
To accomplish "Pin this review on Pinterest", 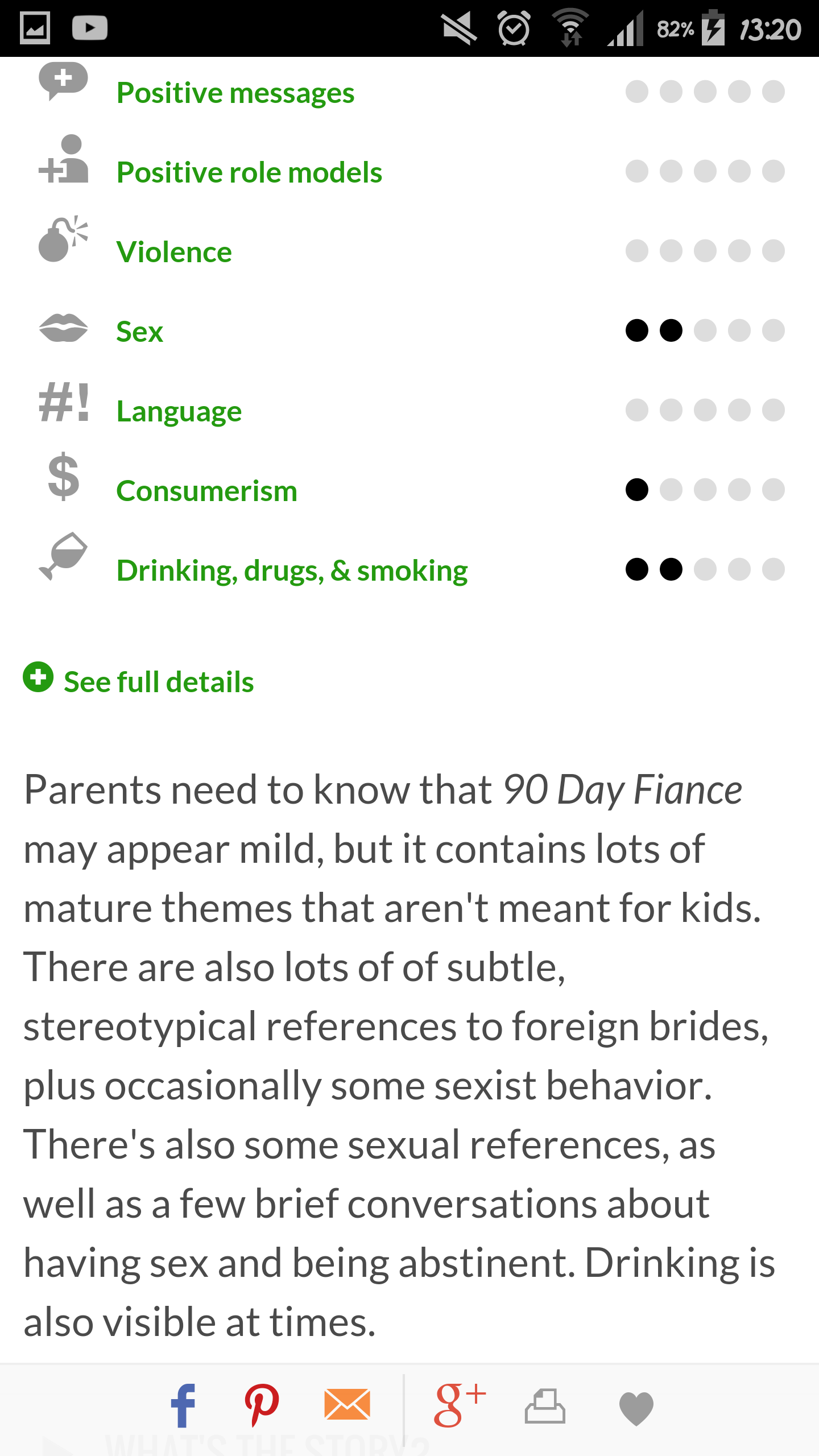I will click(262, 1406).
